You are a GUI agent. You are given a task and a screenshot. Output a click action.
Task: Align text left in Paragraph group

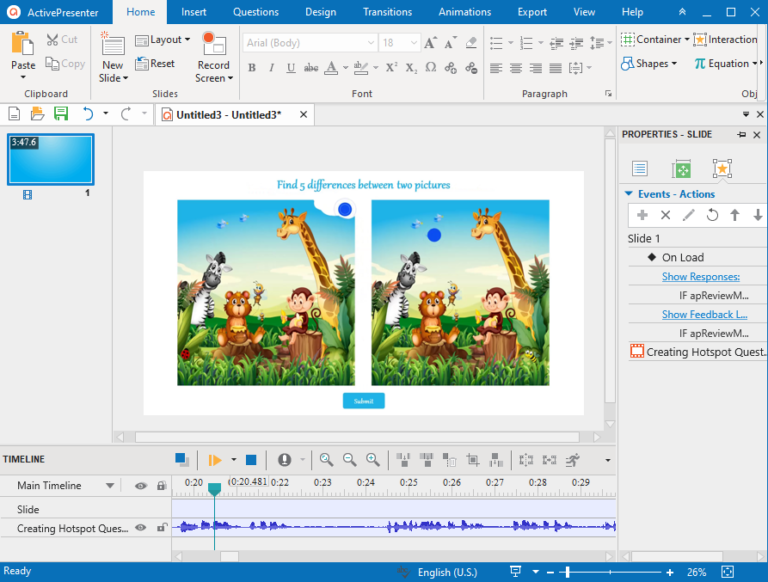(x=496, y=68)
